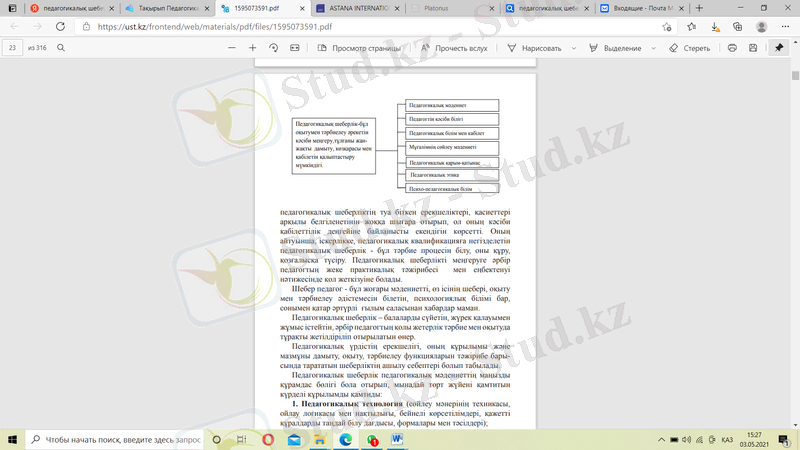Open the notification center
This screenshot has width=800, height=450.
coord(784,439)
